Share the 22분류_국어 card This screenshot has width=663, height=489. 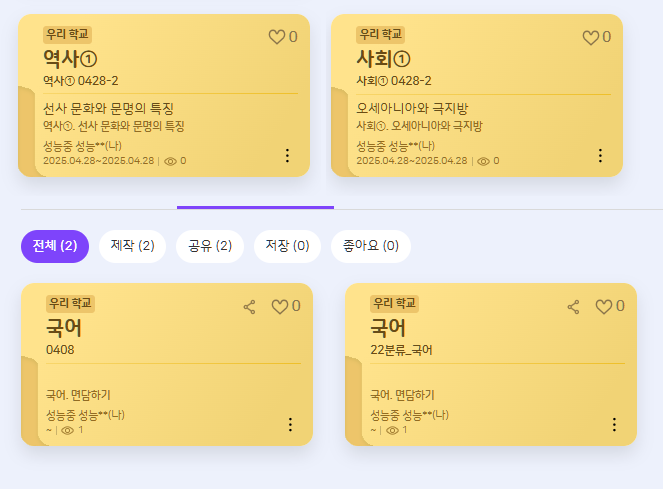point(574,307)
